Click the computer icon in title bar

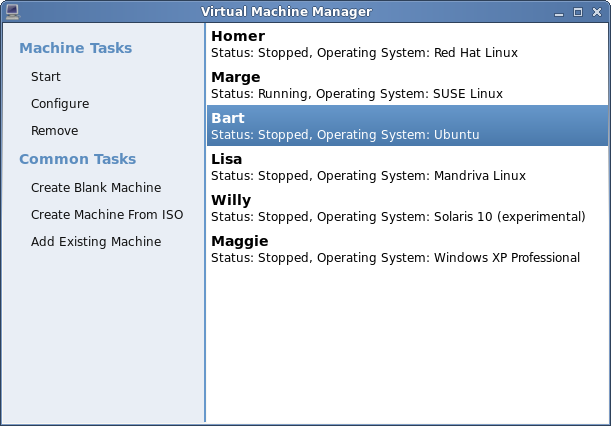(12, 12)
